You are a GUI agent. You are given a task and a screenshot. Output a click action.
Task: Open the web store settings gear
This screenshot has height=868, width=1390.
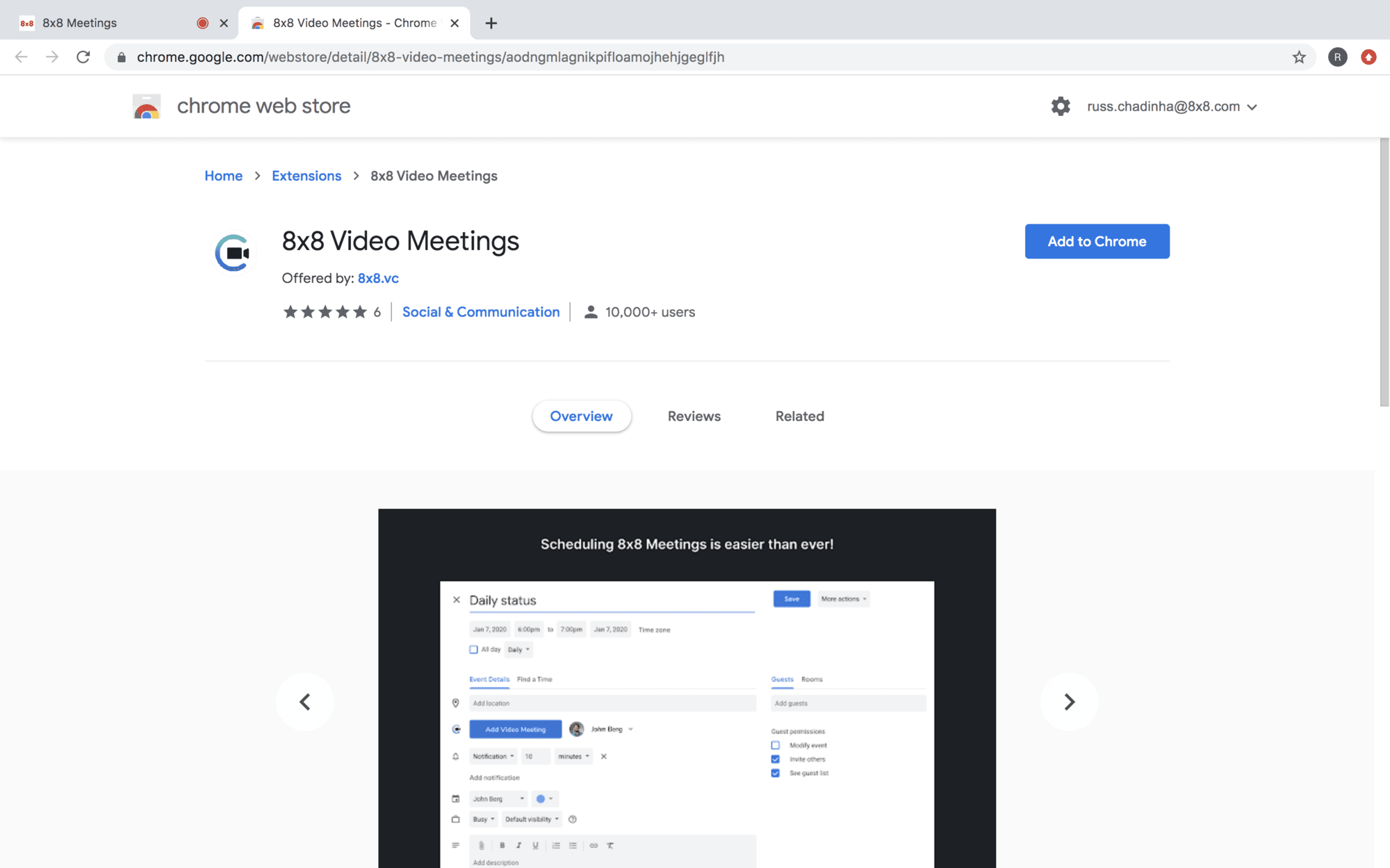coord(1061,106)
